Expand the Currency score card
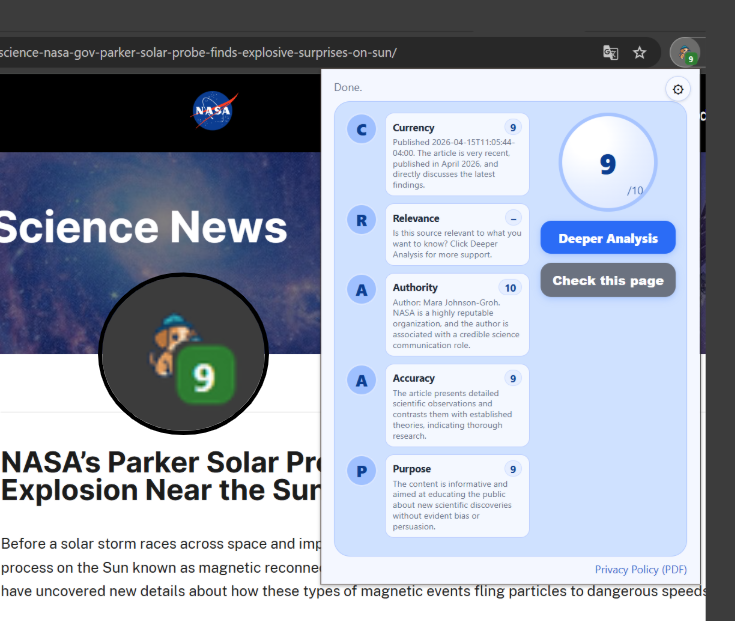The width and height of the screenshot is (735, 621). (456, 155)
